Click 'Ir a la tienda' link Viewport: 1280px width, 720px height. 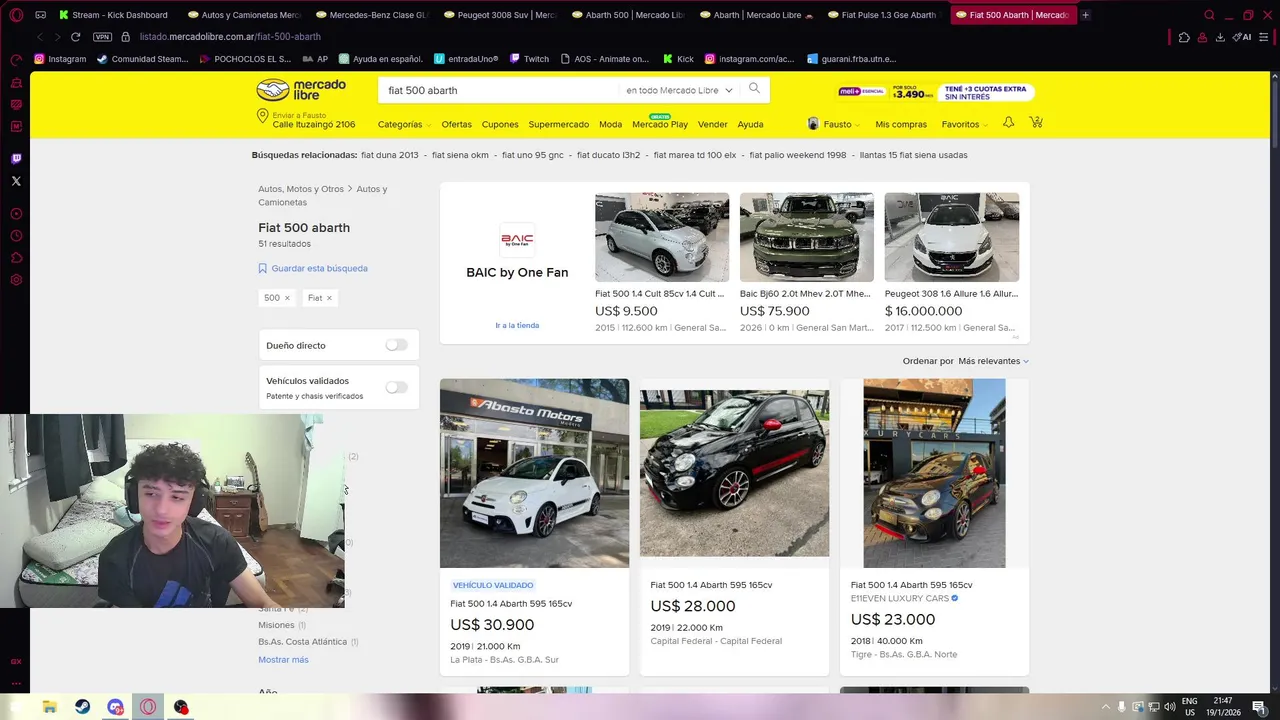[x=517, y=325]
